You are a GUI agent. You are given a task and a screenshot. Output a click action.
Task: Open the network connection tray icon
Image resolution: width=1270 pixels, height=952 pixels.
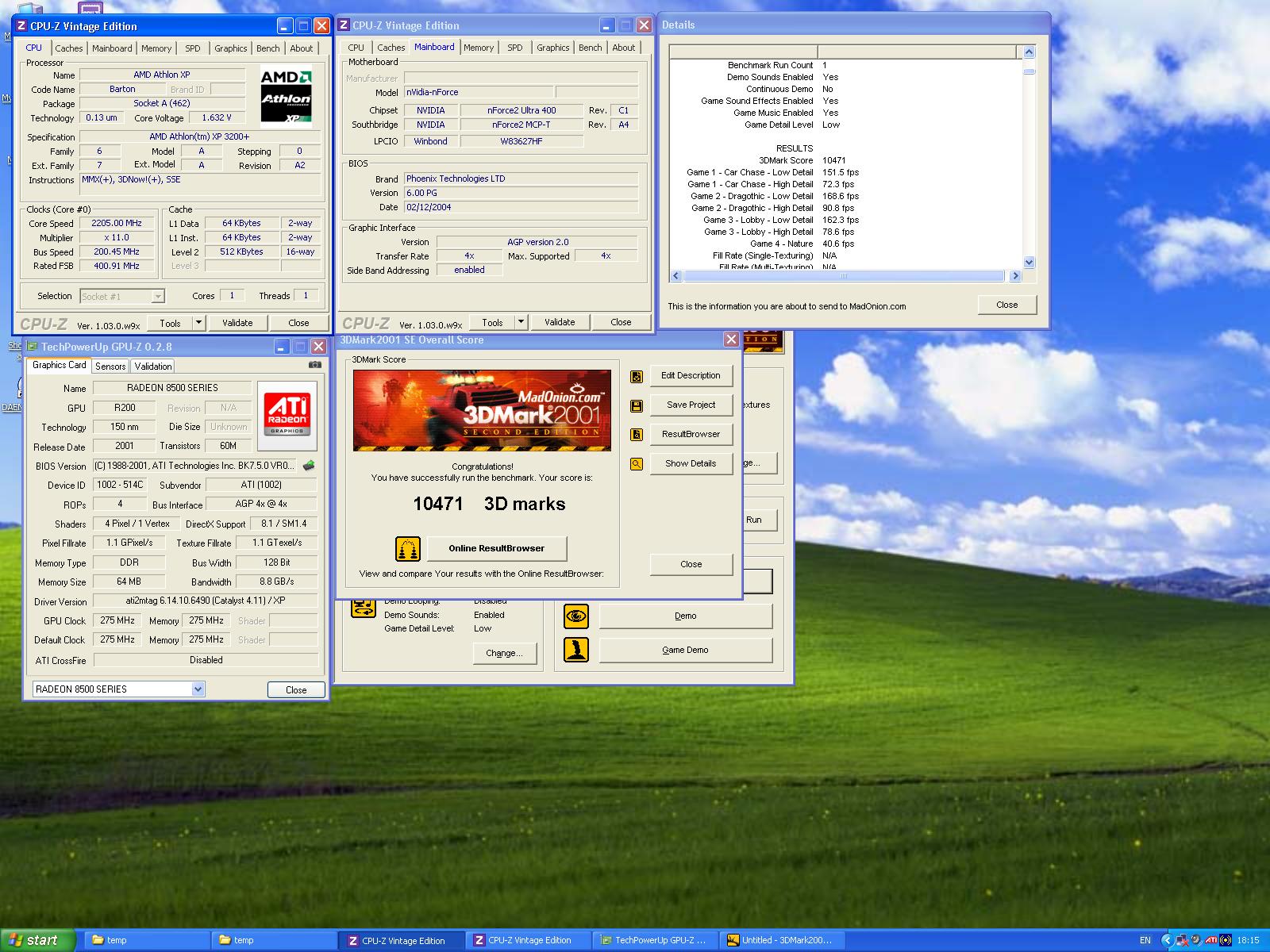click(x=1182, y=940)
